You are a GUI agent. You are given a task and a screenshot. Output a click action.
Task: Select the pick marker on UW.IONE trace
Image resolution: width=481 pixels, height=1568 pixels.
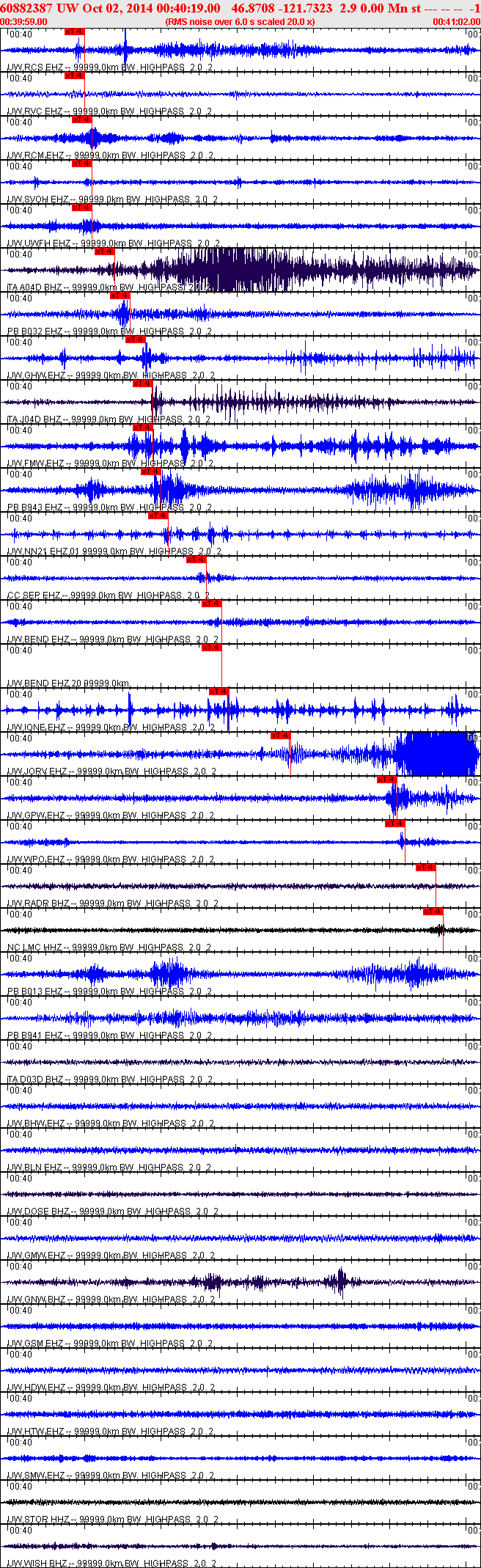(x=219, y=692)
